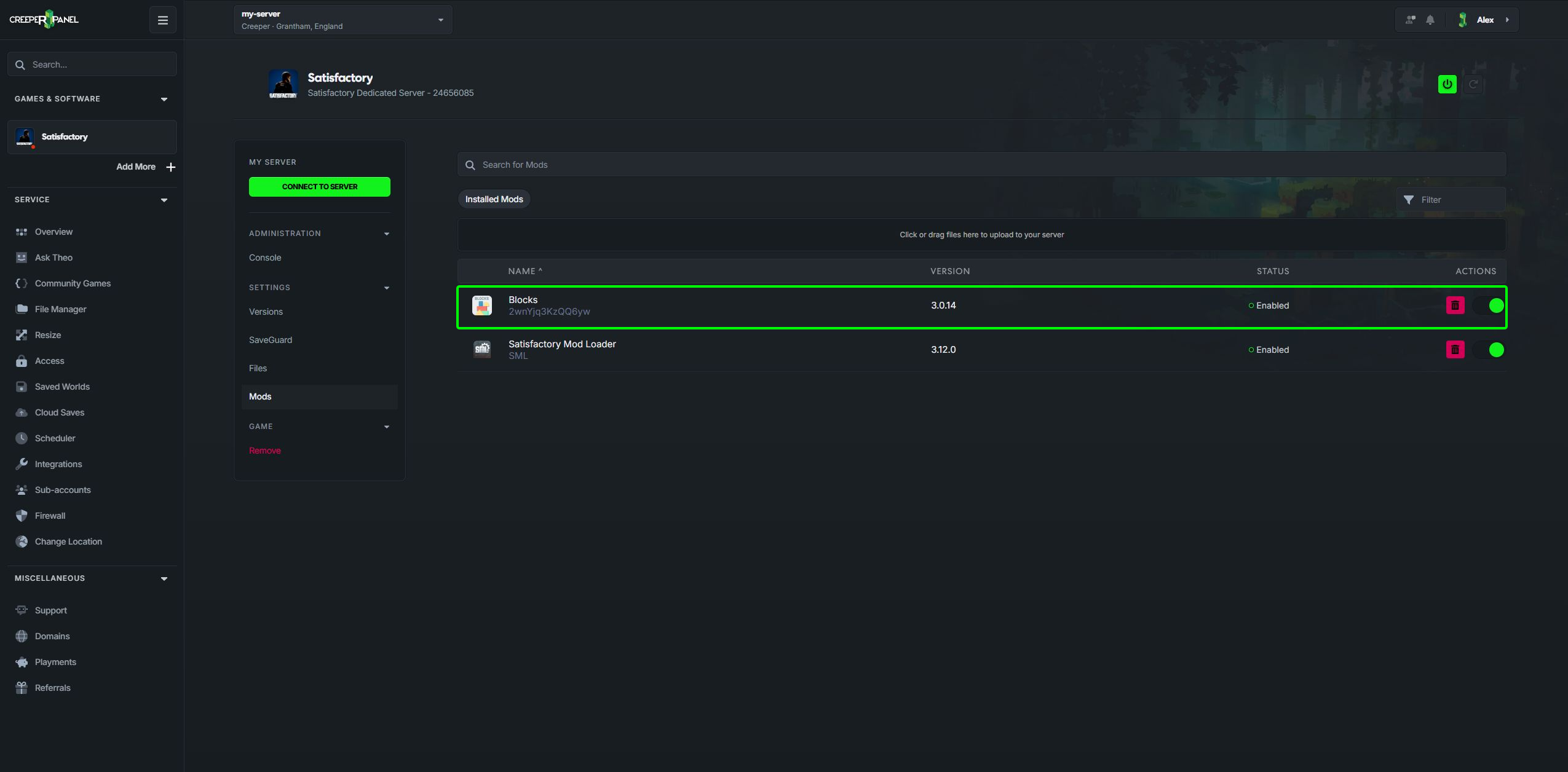Click the Search for Mods field
This screenshot has width=1568, height=772.
(982, 165)
